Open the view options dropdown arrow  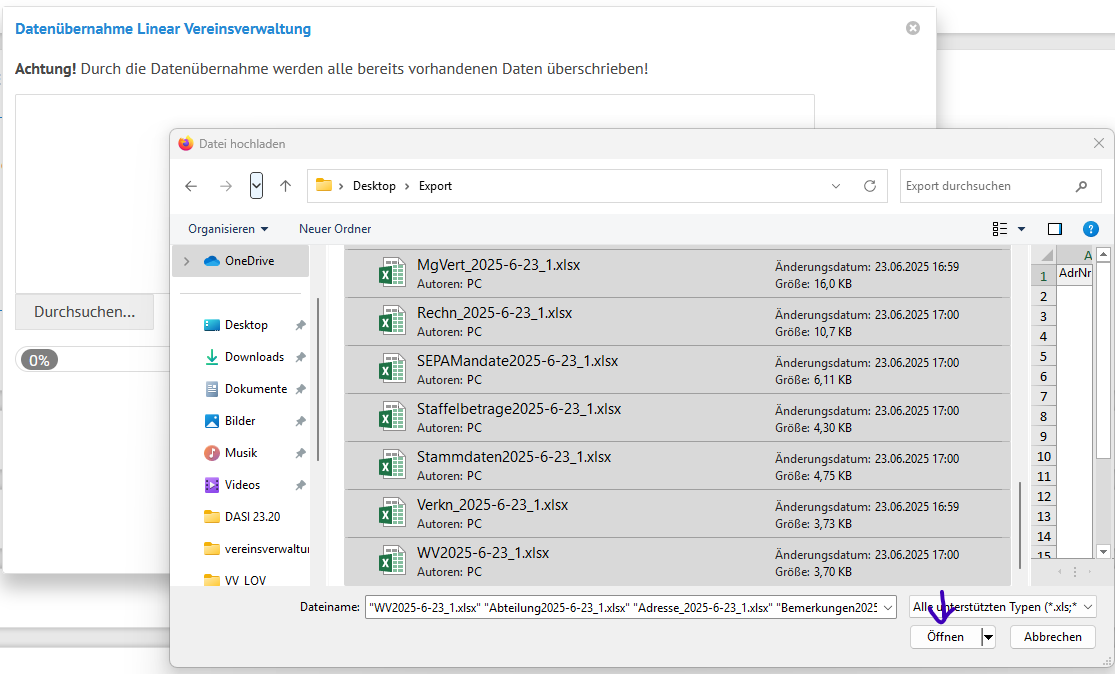(x=1021, y=229)
